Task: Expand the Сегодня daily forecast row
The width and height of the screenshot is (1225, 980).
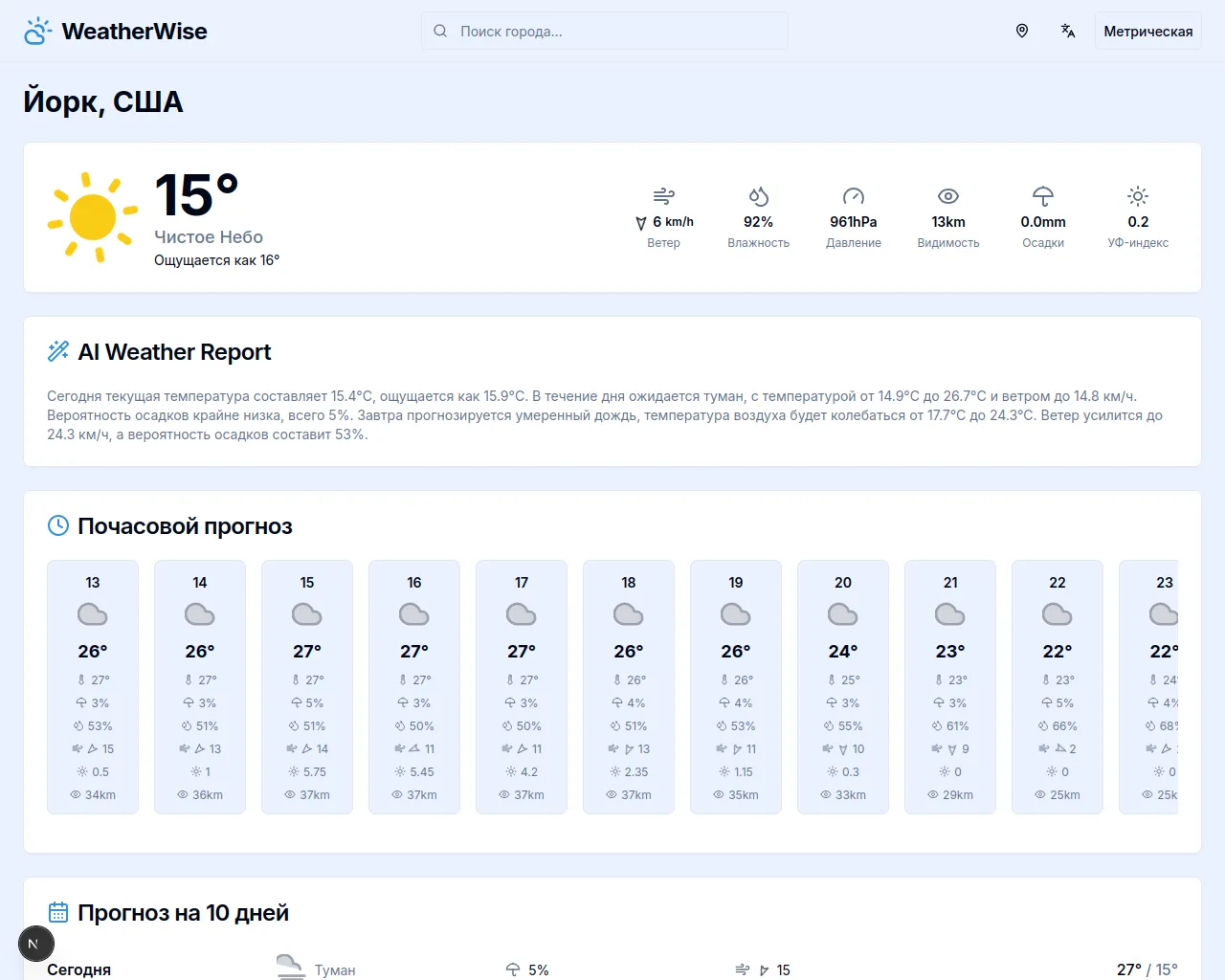Action: pos(612,969)
